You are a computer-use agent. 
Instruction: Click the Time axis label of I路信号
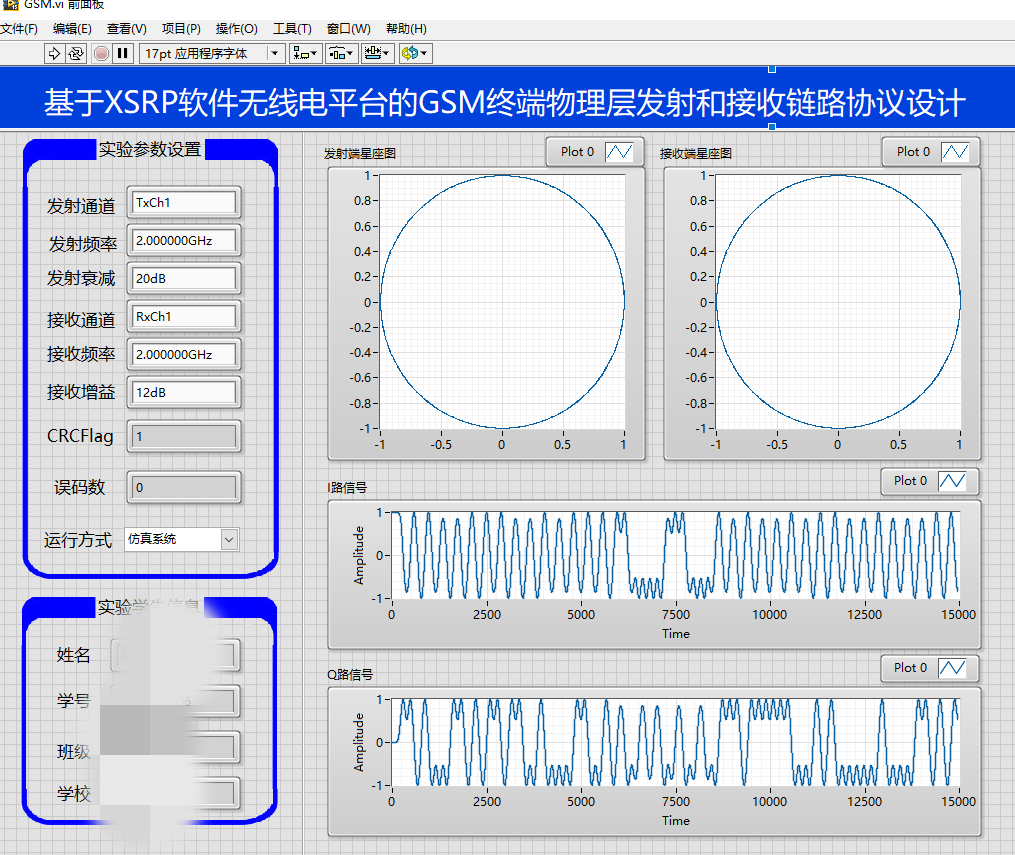pyautogui.click(x=676, y=634)
